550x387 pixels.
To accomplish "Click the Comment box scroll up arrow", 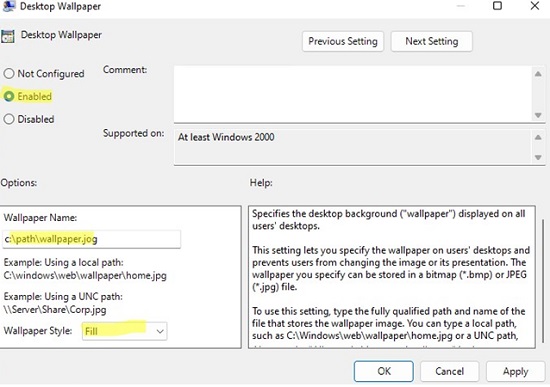I will pos(538,74).
